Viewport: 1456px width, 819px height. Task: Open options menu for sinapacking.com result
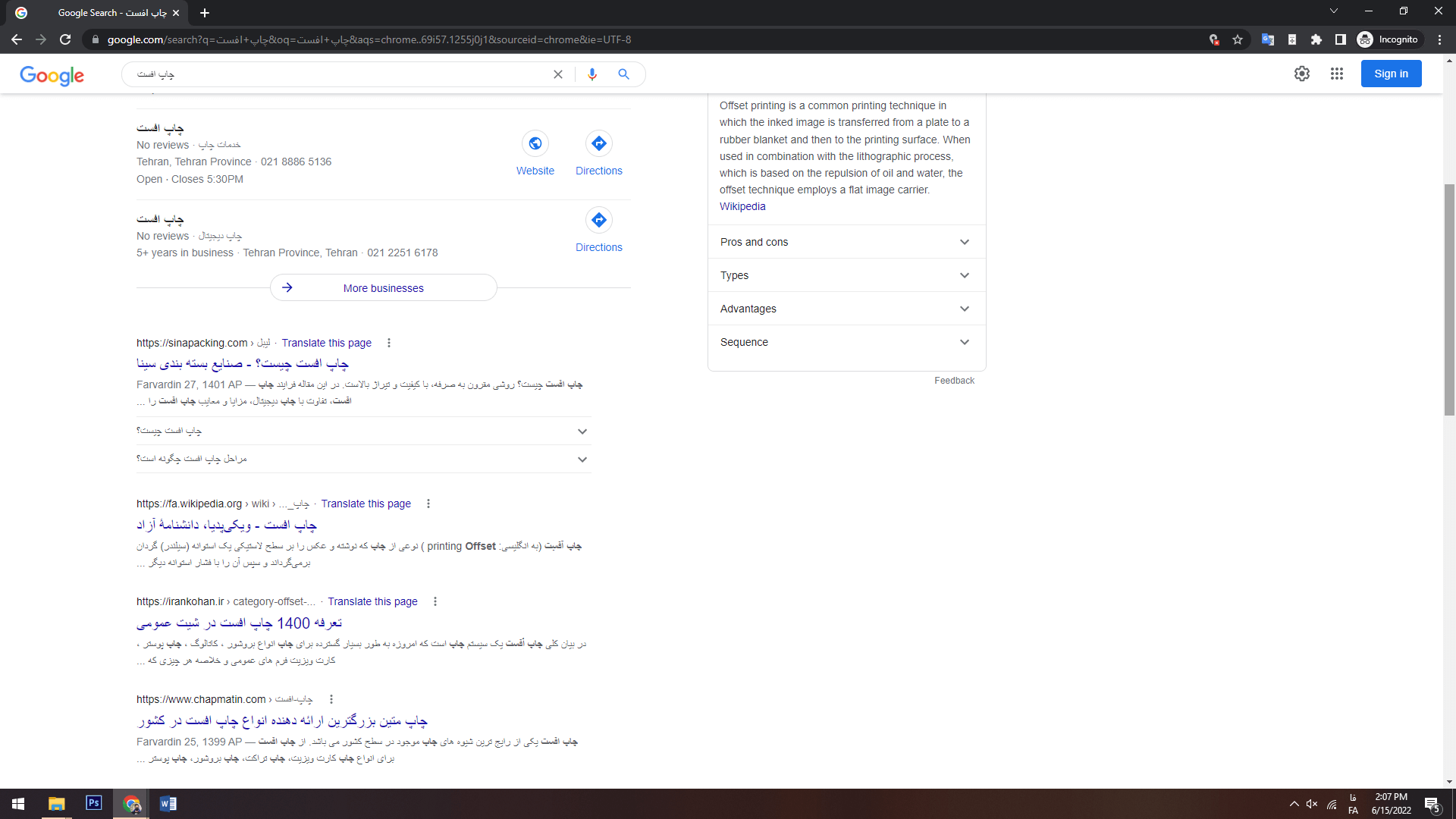(389, 343)
